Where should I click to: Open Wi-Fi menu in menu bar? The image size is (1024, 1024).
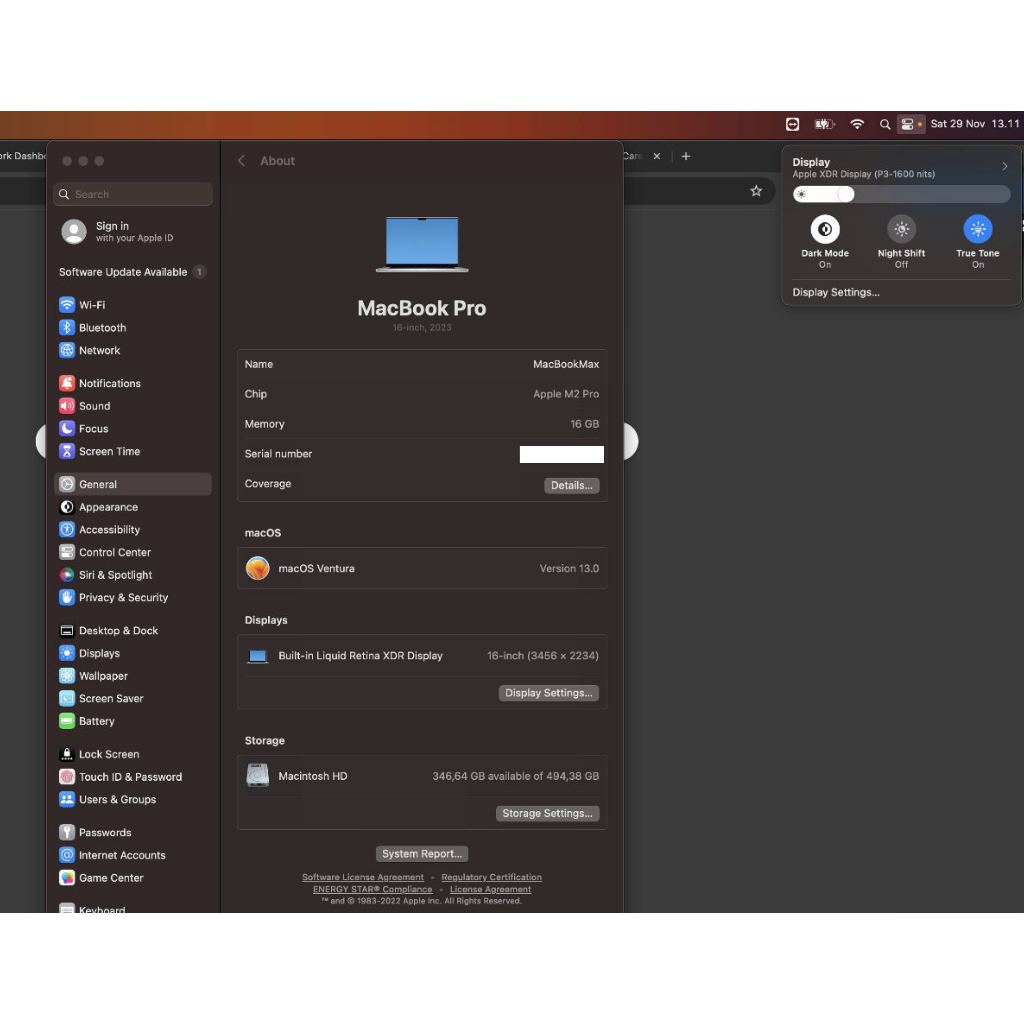click(857, 124)
